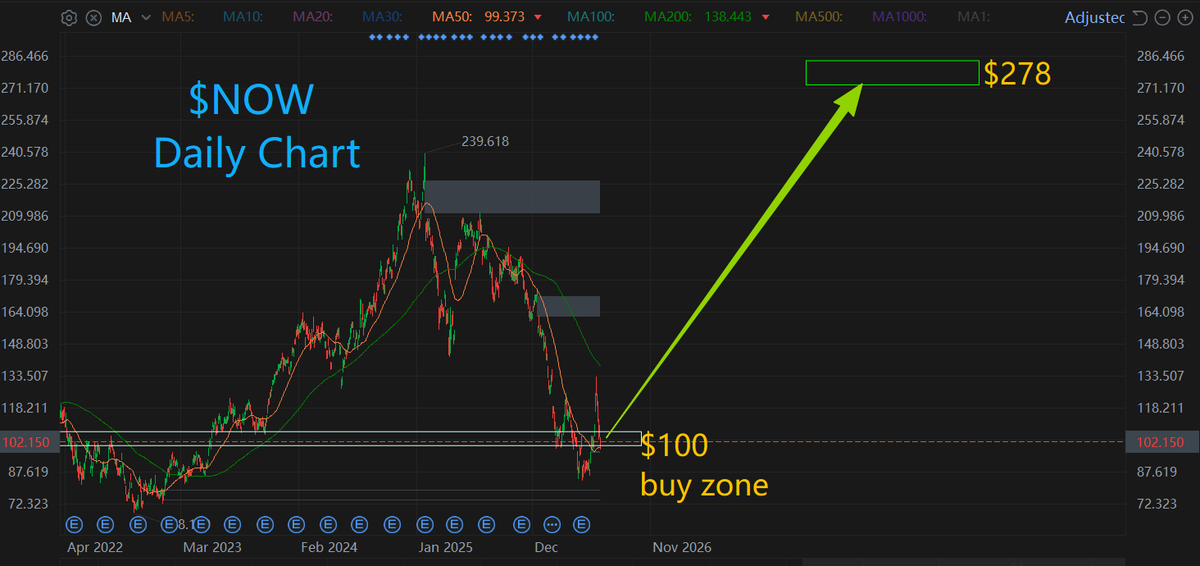Viewport: 1200px width, 566px height.
Task: Click the Nov 2026 date label
Action: (682, 548)
